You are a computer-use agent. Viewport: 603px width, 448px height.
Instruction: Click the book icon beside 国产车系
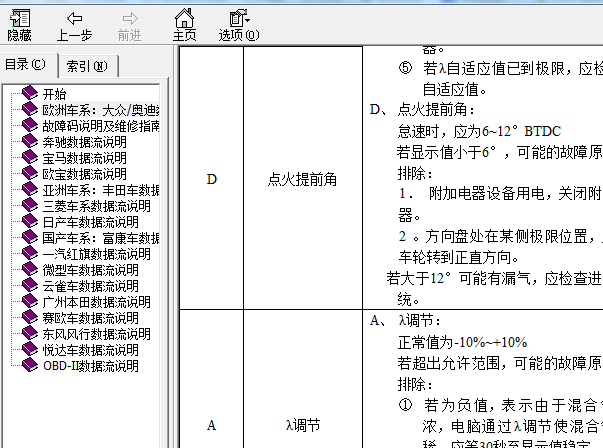[30, 238]
